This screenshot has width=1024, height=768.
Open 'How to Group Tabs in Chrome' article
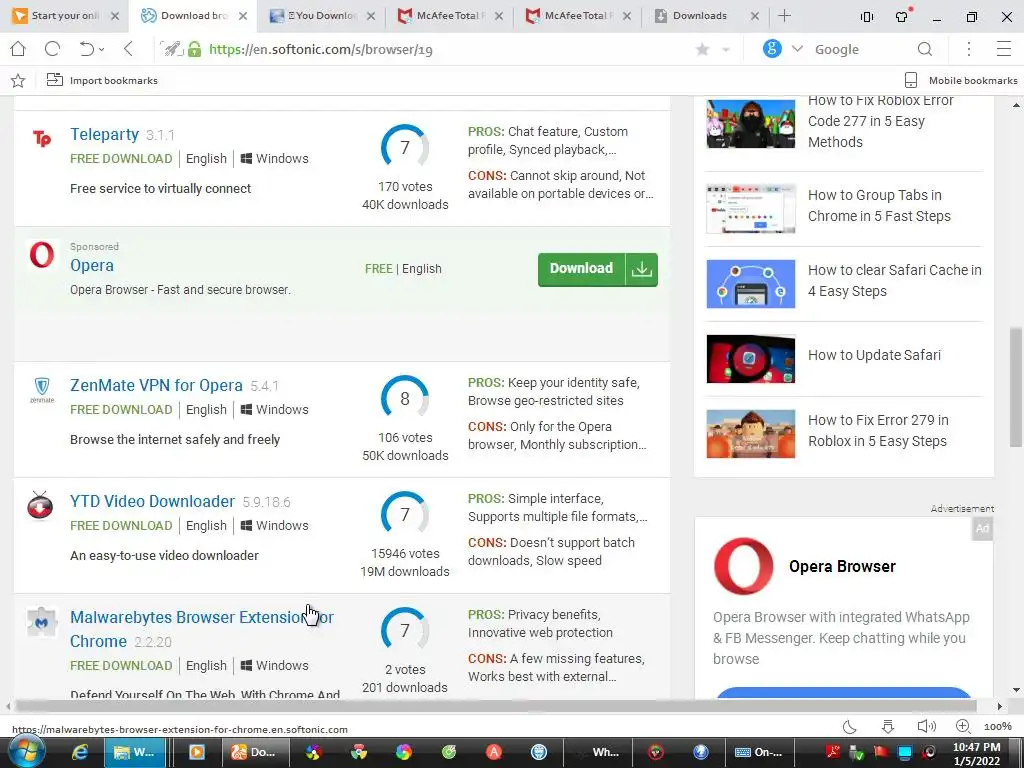(x=879, y=206)
